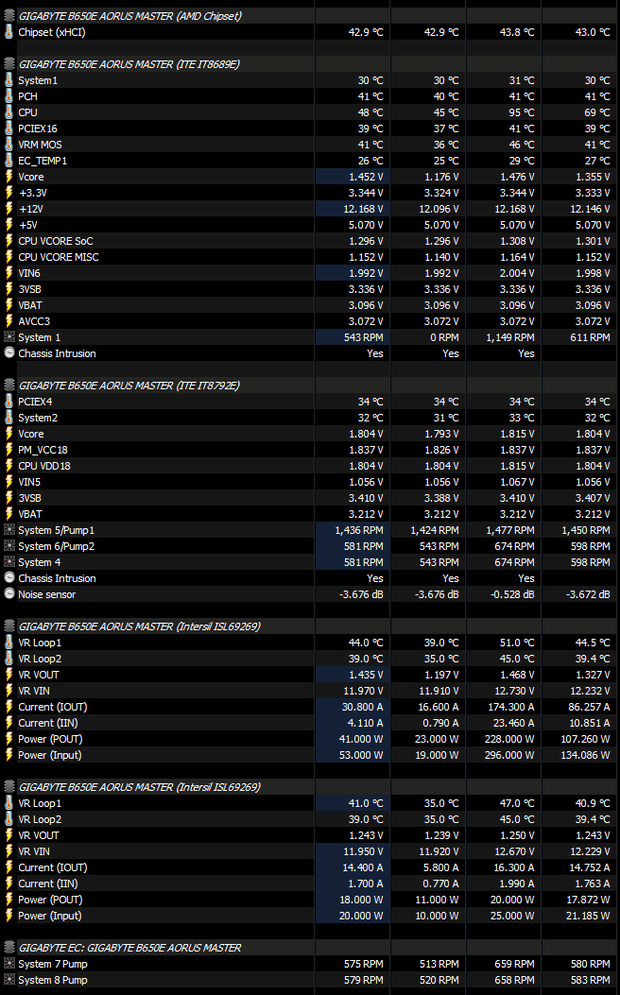
Task: Select the GIGABYTE EC: GIGABYTE B650E AORUS MASTER header
Action: tap(129, 947)
